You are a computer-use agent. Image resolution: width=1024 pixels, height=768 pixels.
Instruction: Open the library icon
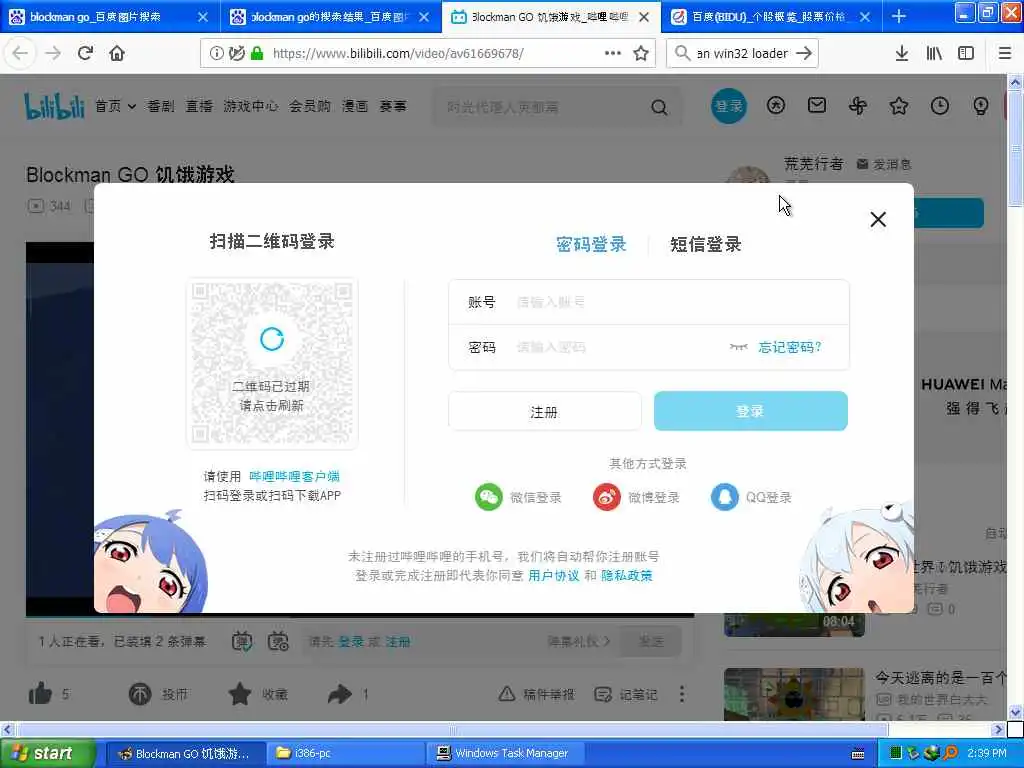tap(934, 54)
